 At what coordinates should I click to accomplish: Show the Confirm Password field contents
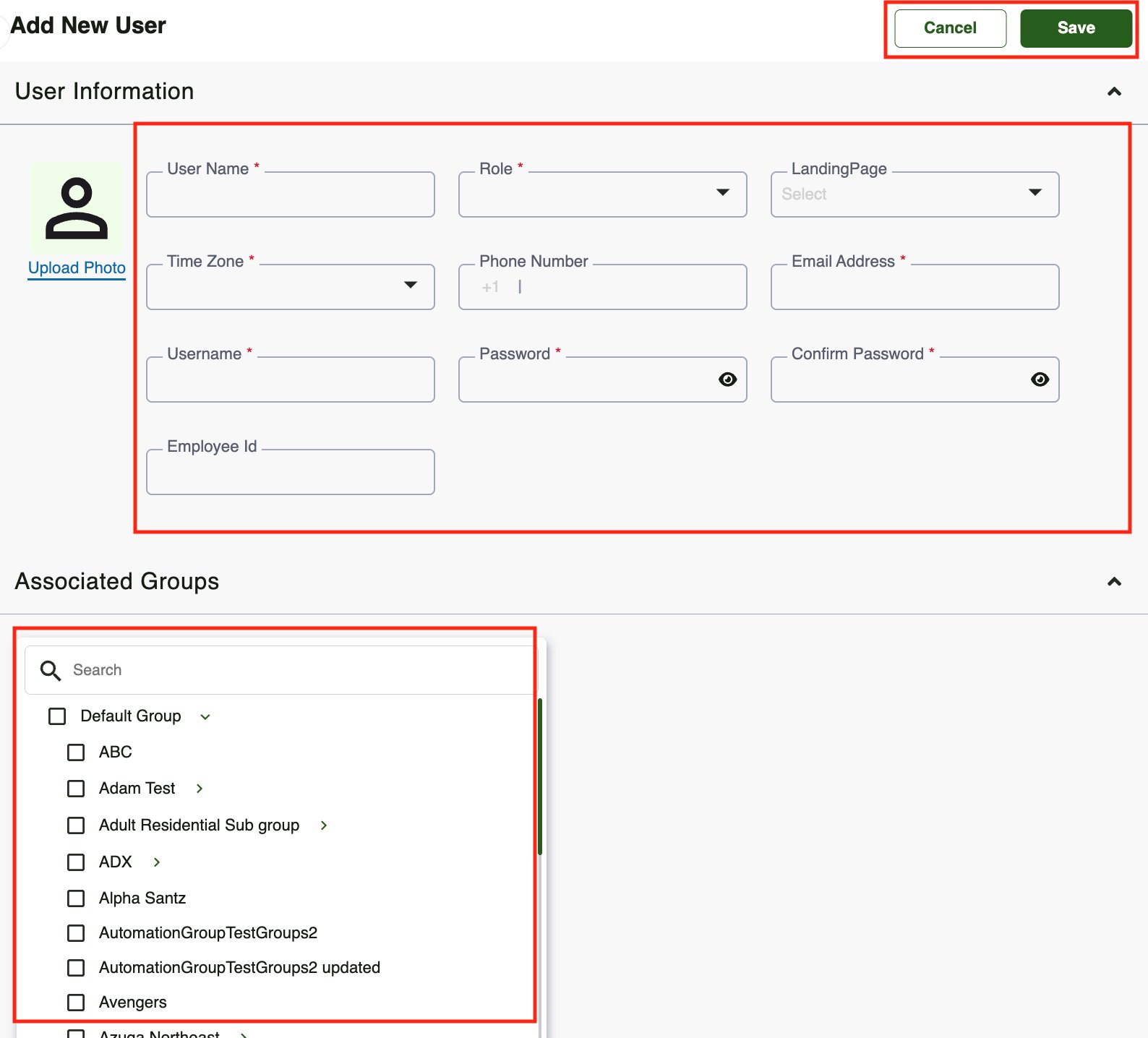1040,379
